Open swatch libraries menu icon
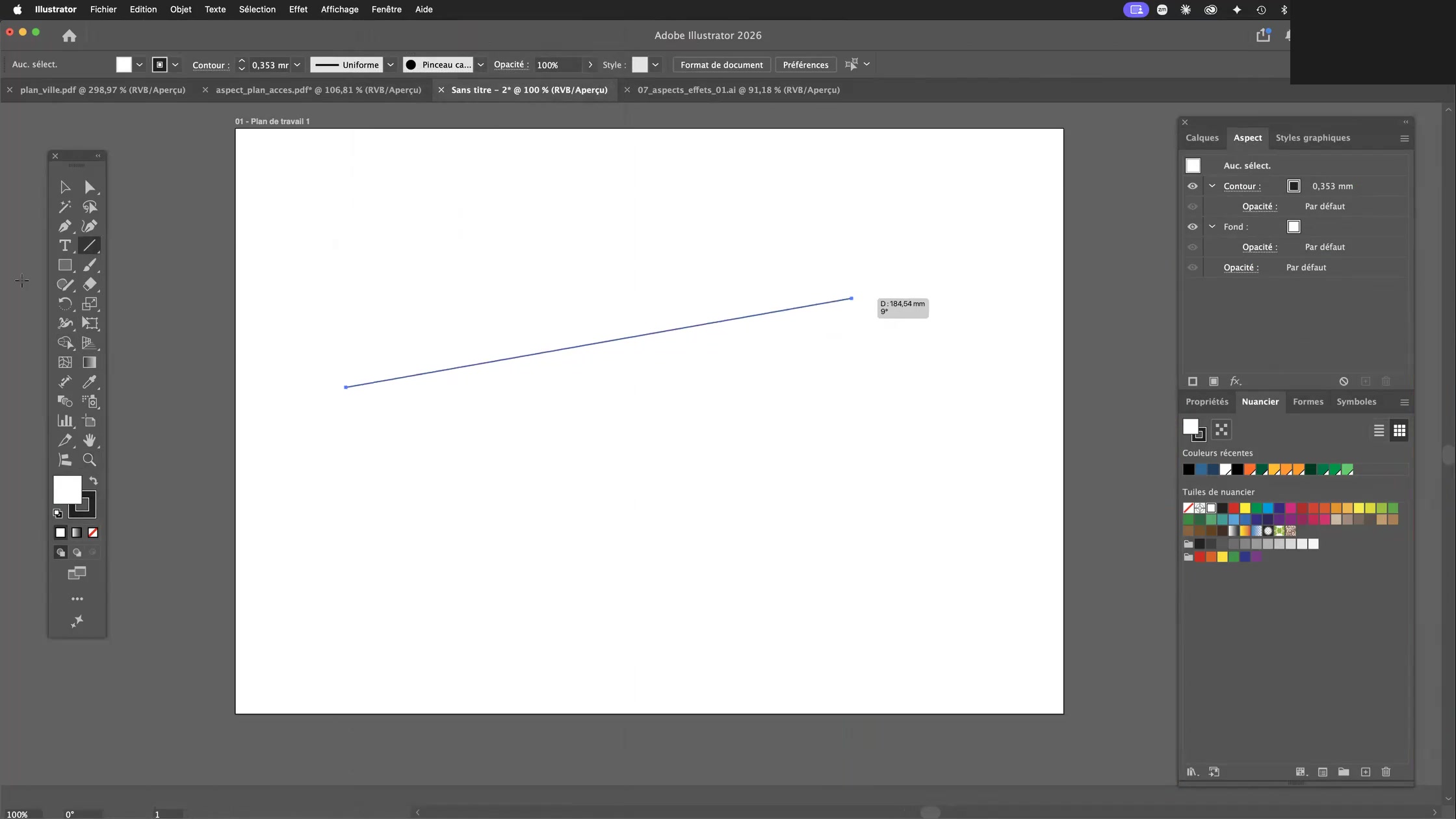Viewport: 1456px width, 819px height. pos(1192,772)
